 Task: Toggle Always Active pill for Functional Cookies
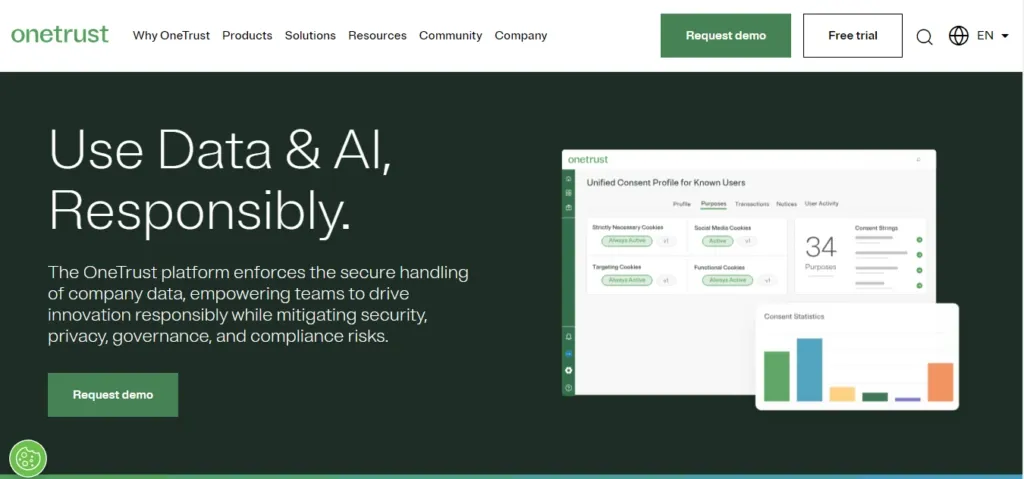(x=728, y=280)
